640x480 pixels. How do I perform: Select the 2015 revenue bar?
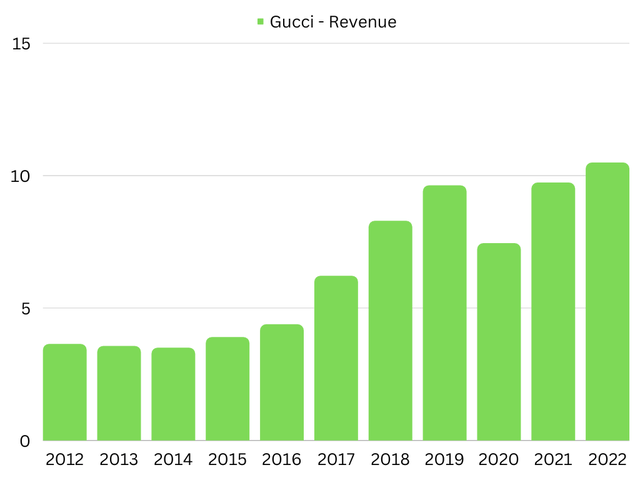pos(228,389)
